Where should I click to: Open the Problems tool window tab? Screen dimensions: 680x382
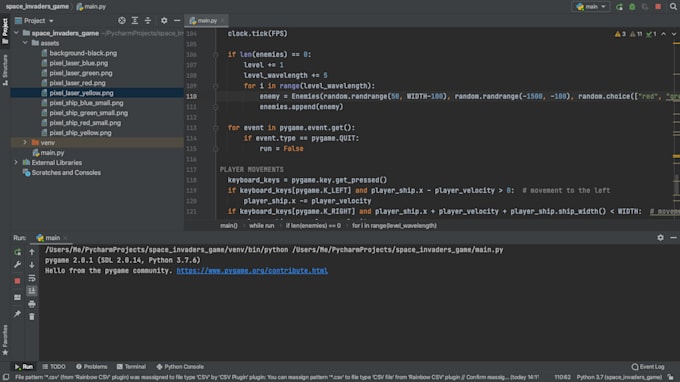click(x=92, y=367)
